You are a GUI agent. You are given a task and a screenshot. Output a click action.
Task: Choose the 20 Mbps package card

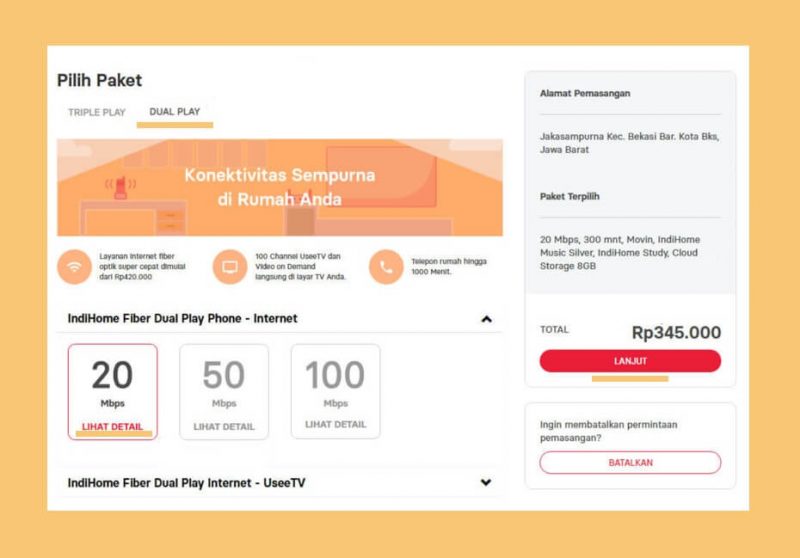[x=113, y=392]
